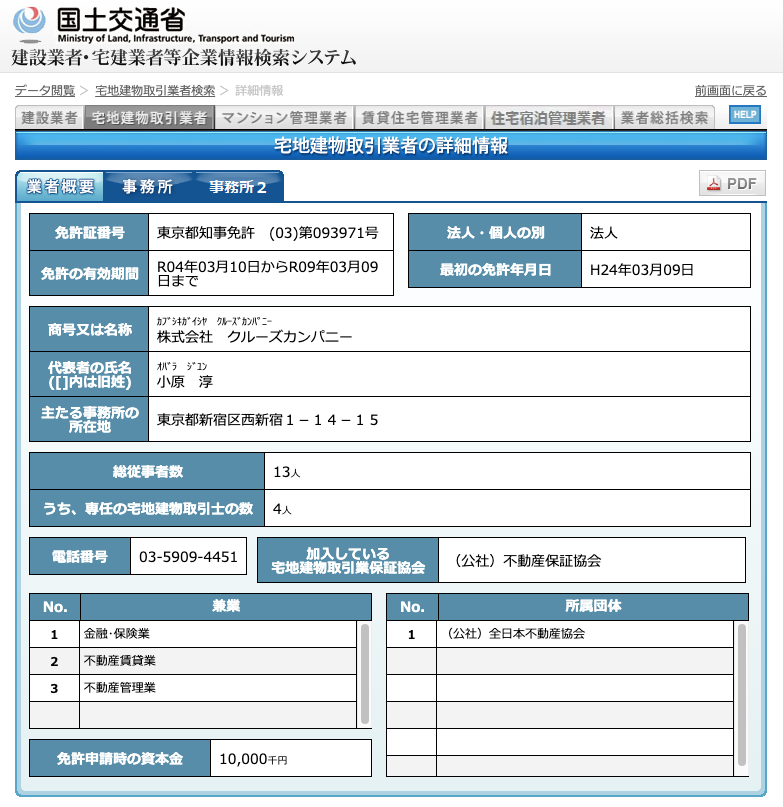Download the PDF via PDF button
Image resolution: width=783 pixels, height=807 pixels.
pos(732,183)
